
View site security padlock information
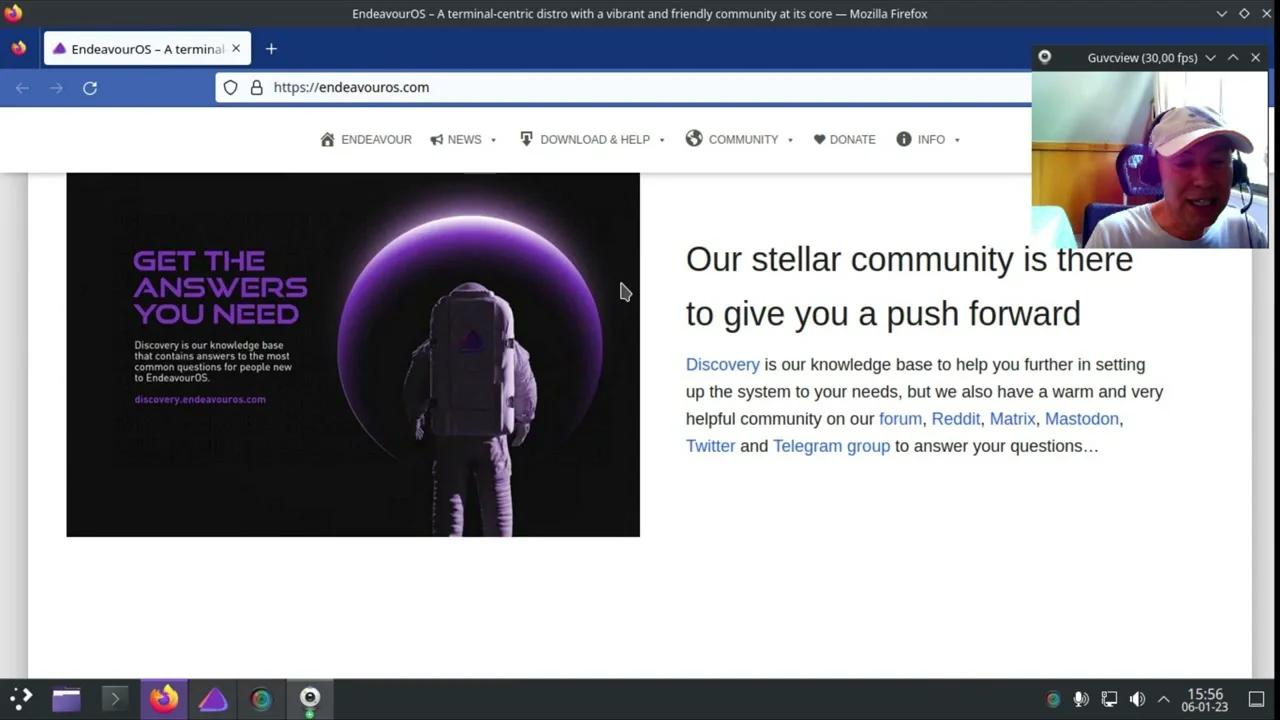point(257,87)
